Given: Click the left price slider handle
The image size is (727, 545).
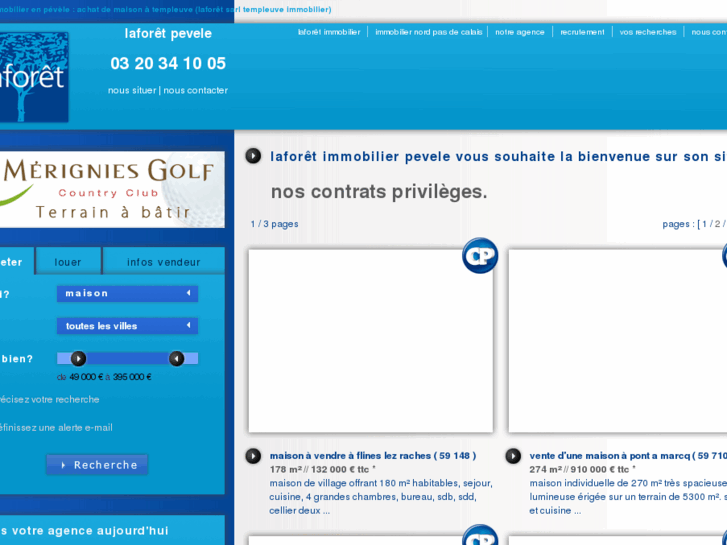Looking at the screenshot, I should click(x=78, y=359).
